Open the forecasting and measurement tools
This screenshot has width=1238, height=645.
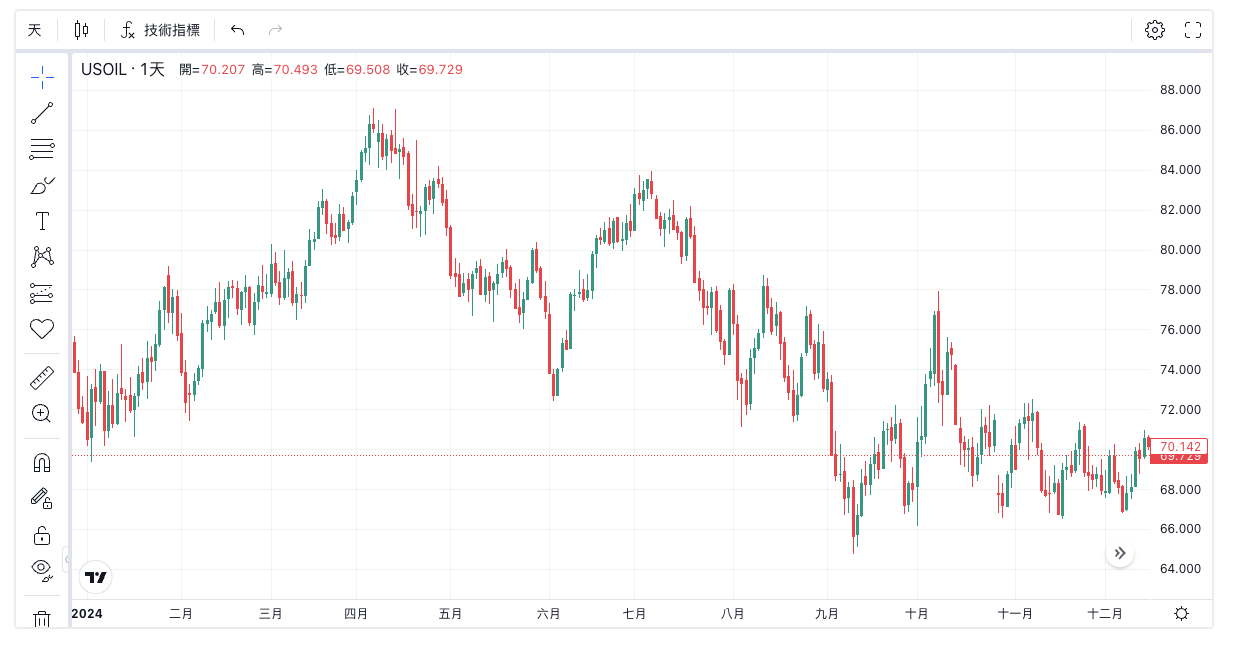(x=42, y=293)
